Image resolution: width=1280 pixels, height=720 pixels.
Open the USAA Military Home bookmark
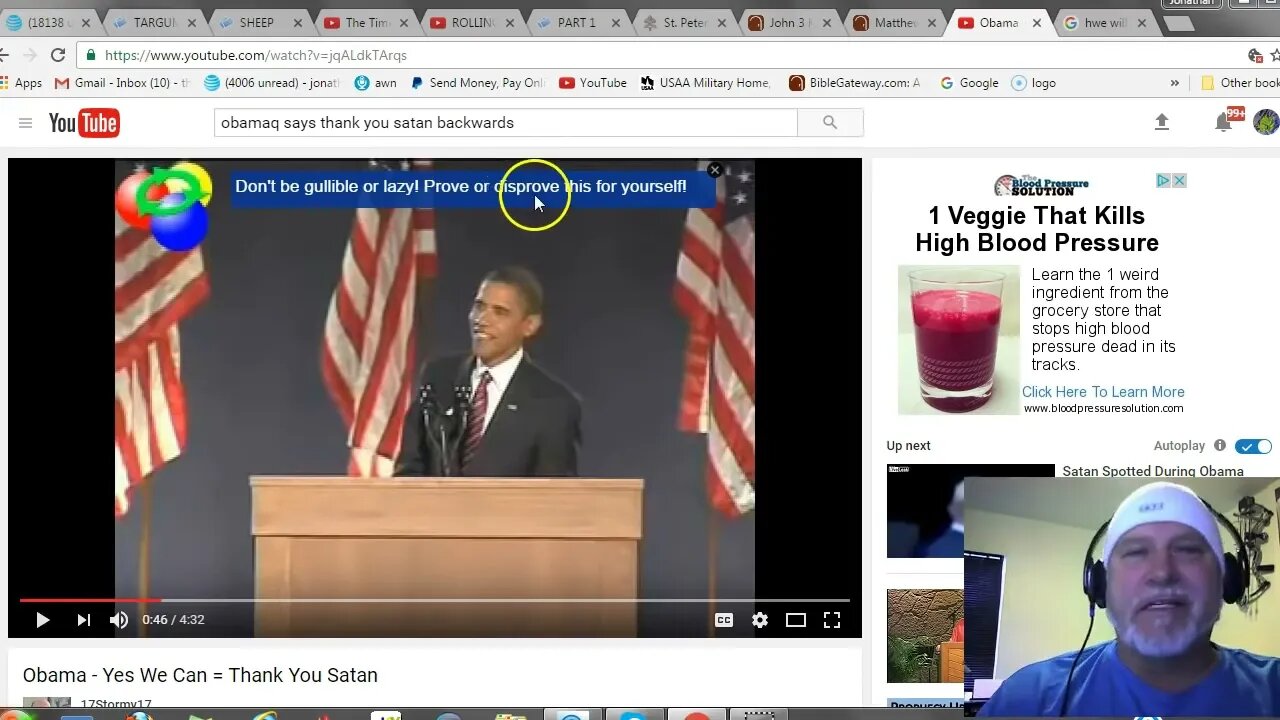coord(706,83)
